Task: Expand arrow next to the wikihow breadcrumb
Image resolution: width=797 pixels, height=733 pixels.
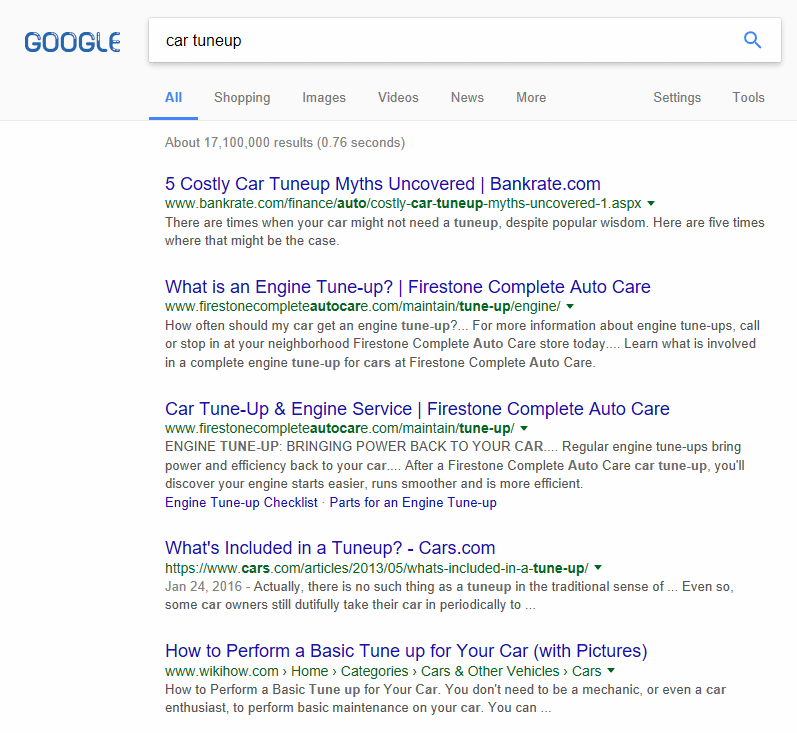Action: (x=611, y=671)
